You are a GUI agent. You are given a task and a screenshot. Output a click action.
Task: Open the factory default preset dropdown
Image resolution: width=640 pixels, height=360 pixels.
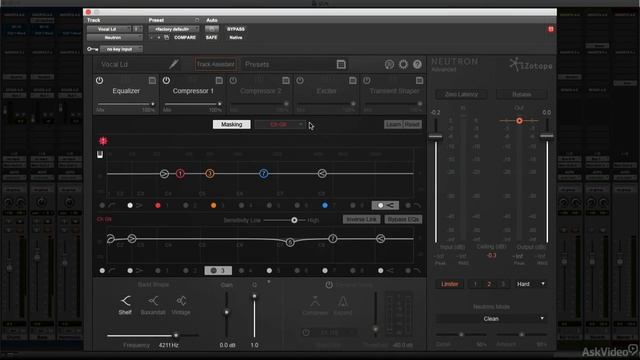[x=173, y=29]
